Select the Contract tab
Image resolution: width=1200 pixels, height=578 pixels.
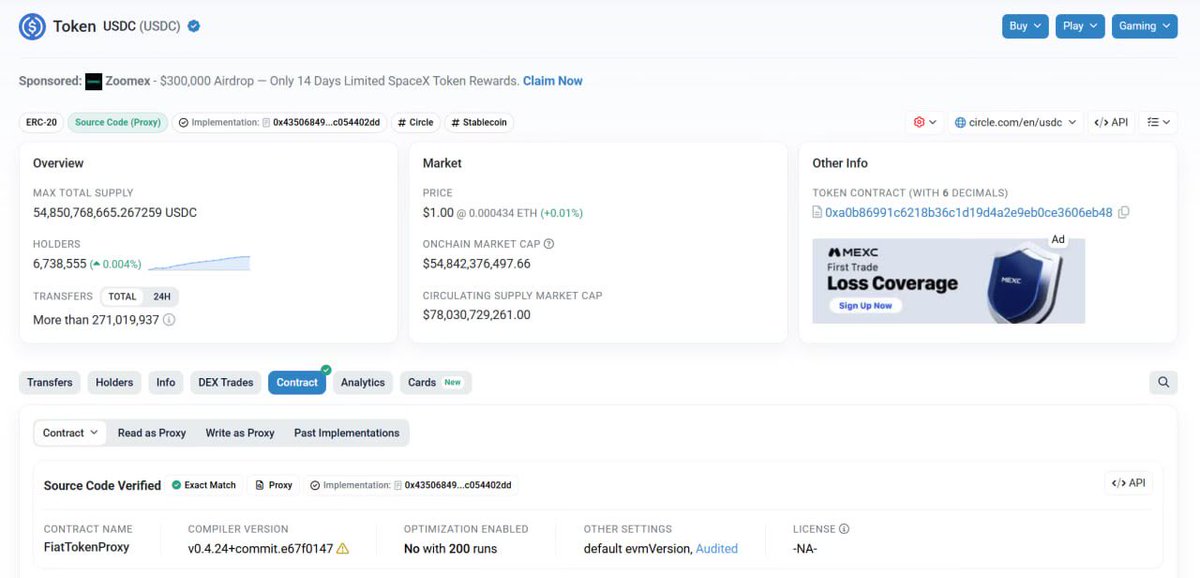(297, 382)
